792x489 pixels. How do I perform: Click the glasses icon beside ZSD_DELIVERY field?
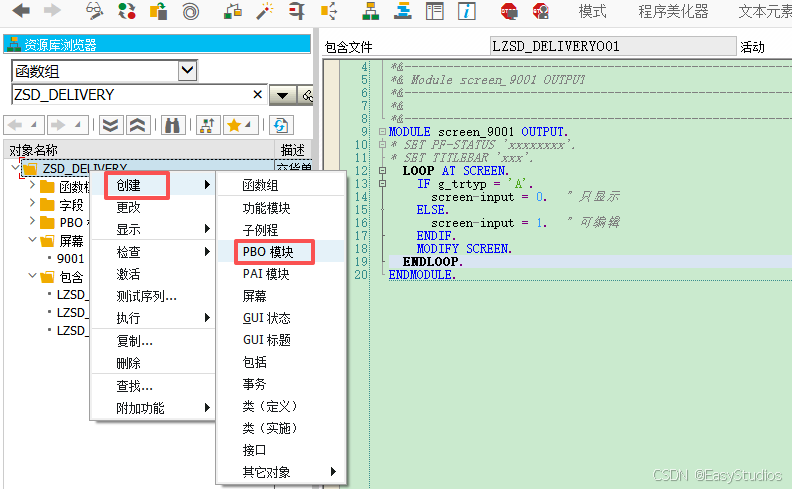[306, 95]
